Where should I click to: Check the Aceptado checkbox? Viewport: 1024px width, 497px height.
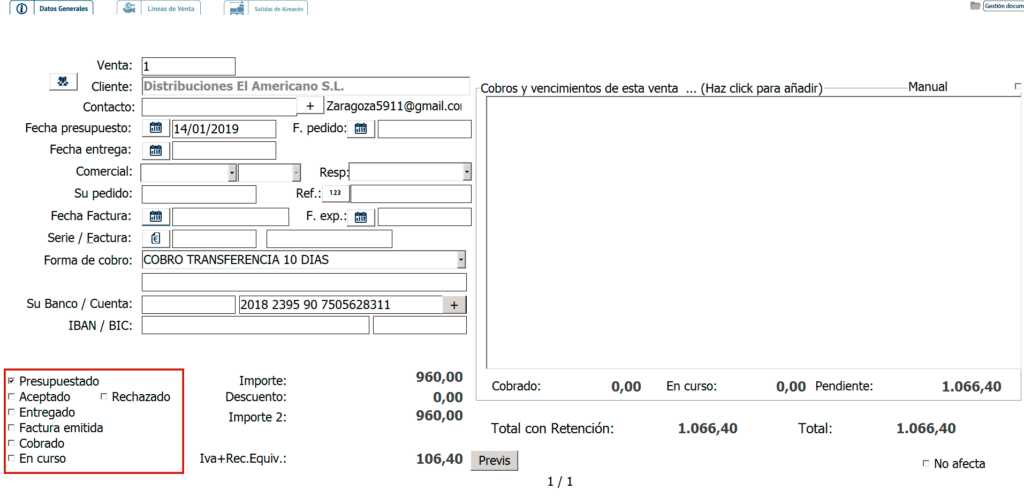click(x=11, y=397)
